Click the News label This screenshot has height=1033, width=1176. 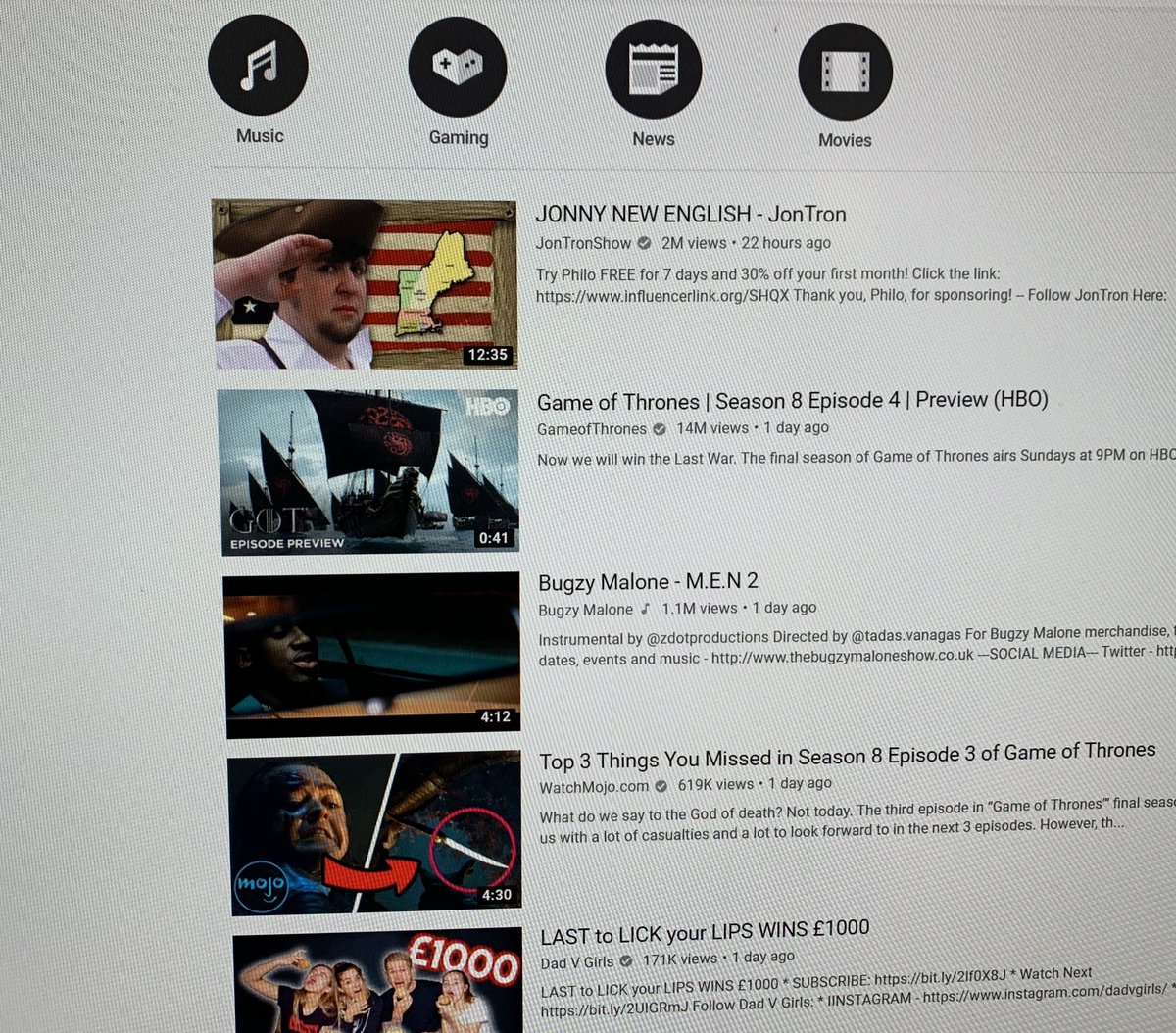tap(654, 139)
